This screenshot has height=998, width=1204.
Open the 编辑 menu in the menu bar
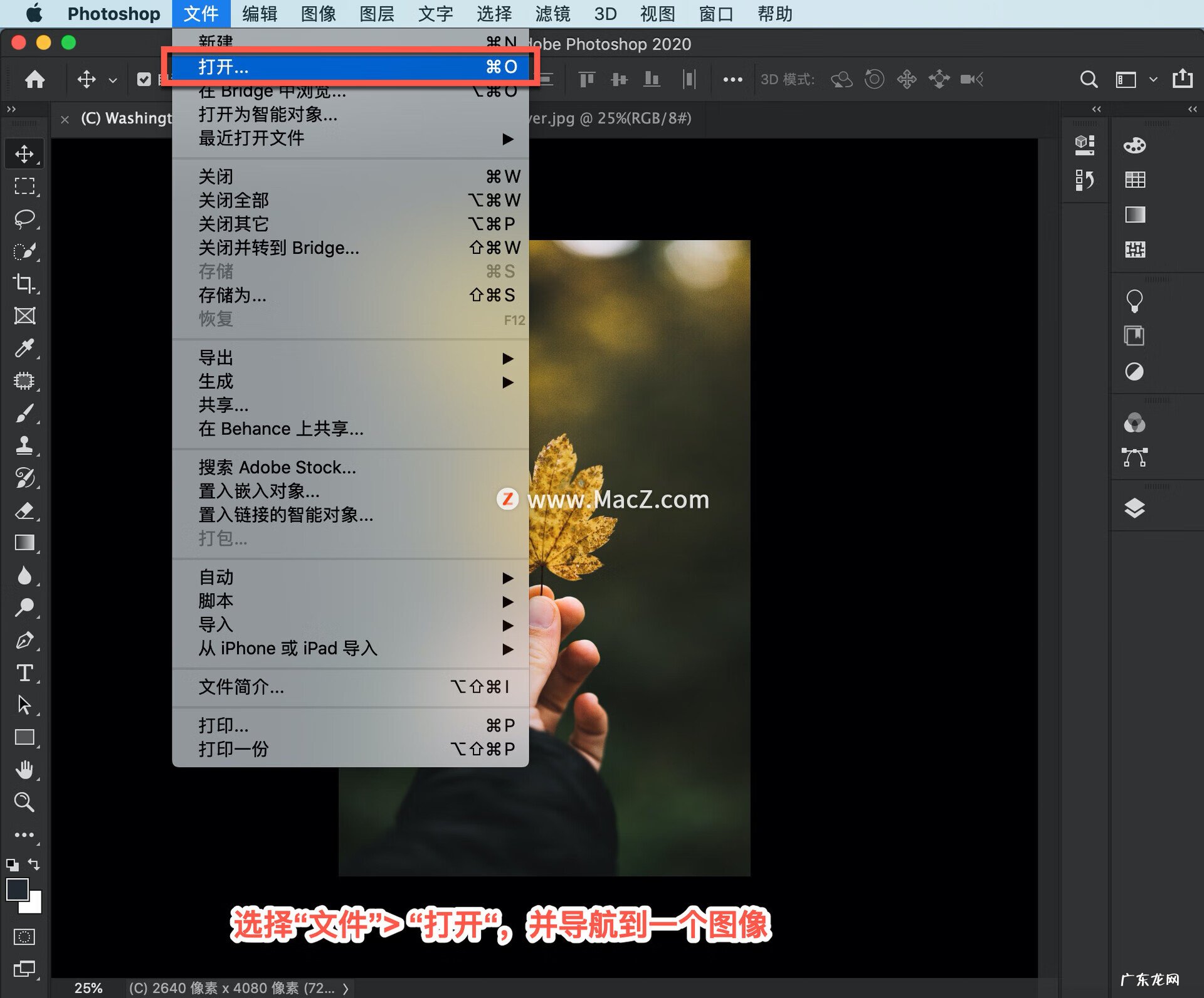[x=259, y=14]
